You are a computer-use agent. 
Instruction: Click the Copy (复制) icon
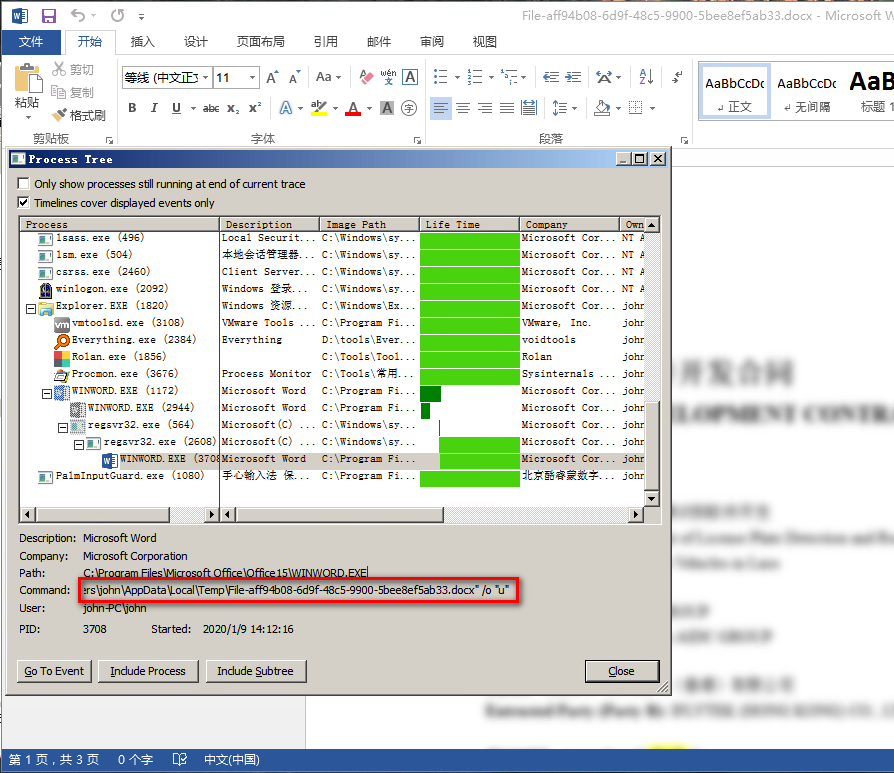(x=59, y=92)
